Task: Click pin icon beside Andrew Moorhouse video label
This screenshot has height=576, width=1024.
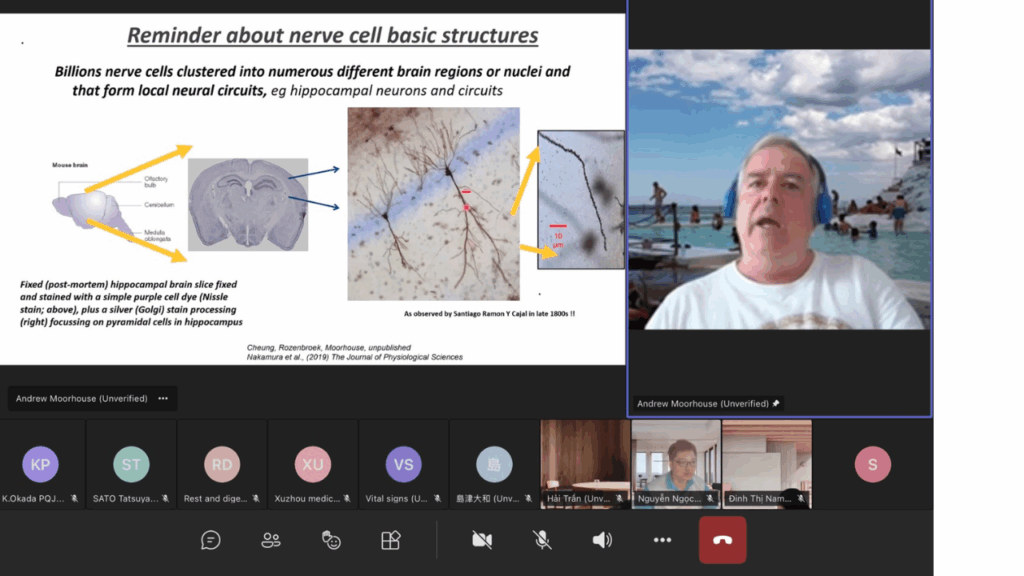Action: (x=776, y=404)
